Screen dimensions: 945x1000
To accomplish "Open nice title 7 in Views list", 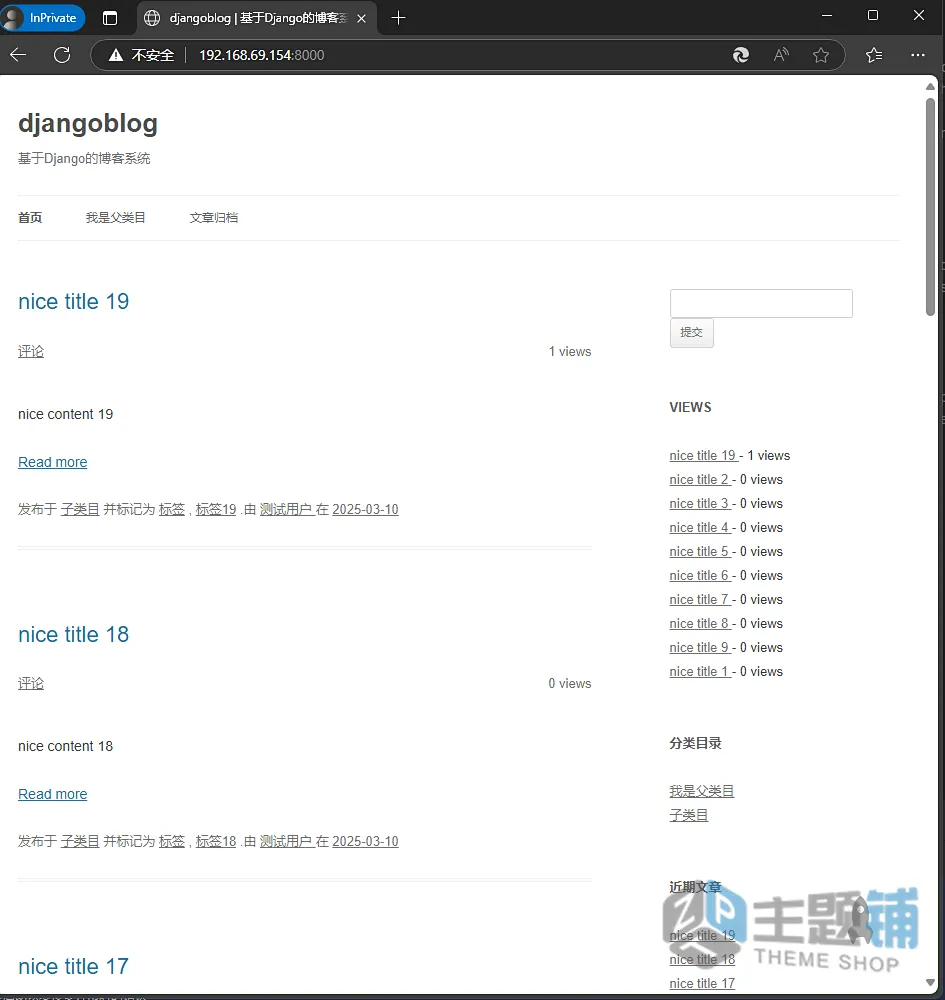I will pyautogui.click(x=699, y=600).
